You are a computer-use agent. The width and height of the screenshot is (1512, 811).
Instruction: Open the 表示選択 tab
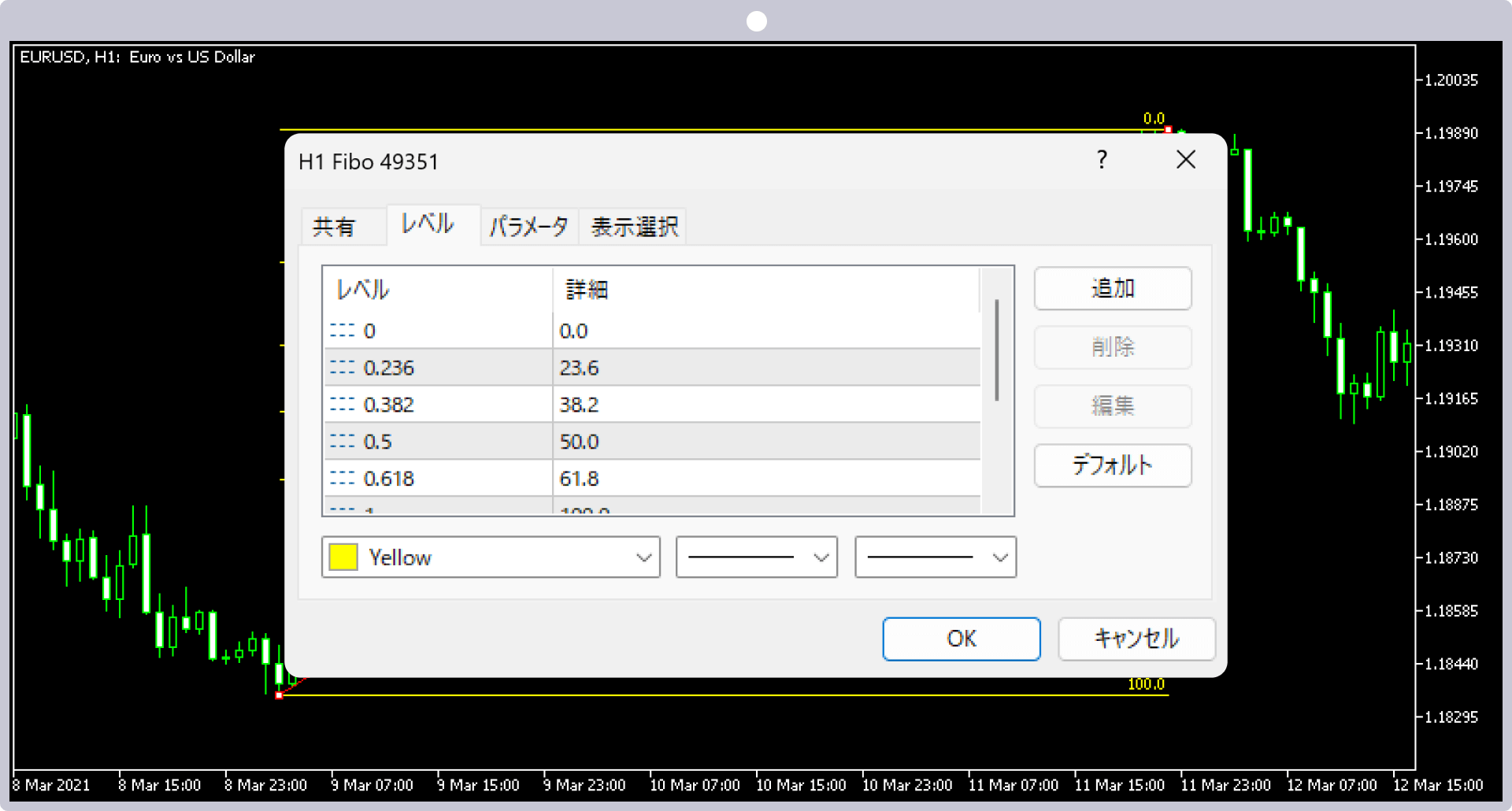pyautogui.click(x=634, y=227)
